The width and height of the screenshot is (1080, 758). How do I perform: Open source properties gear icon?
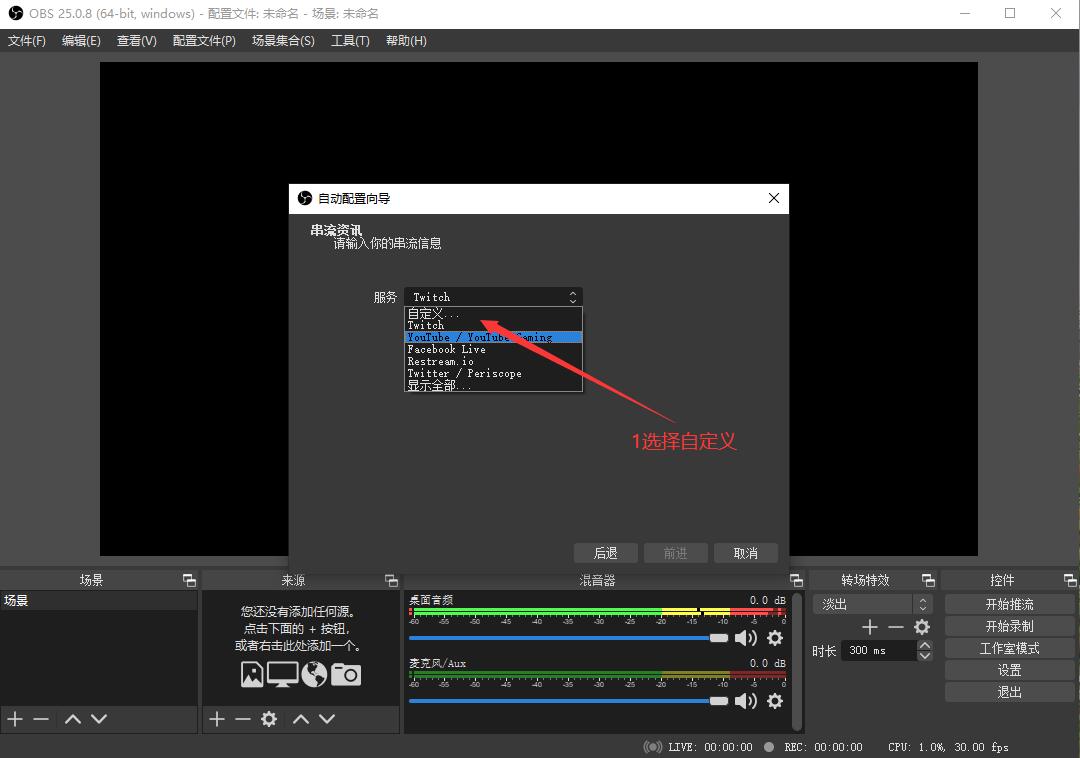click(x=269, y=719)
